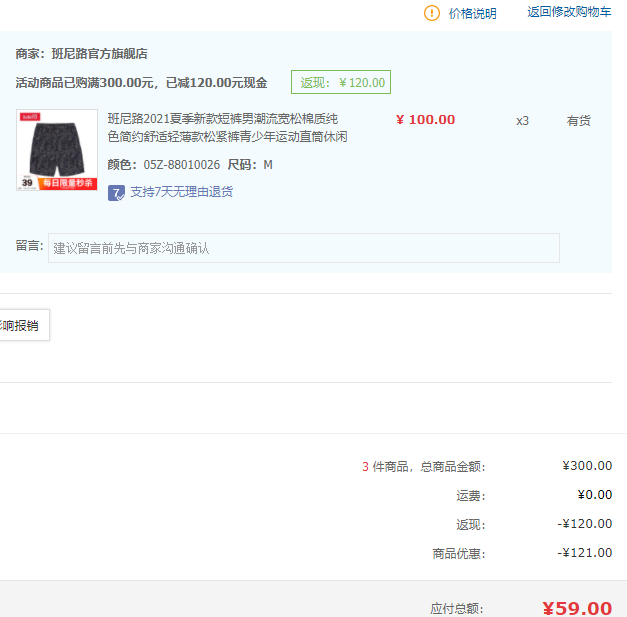
Task: Click the 运费 label
Action: pos(471,496)
